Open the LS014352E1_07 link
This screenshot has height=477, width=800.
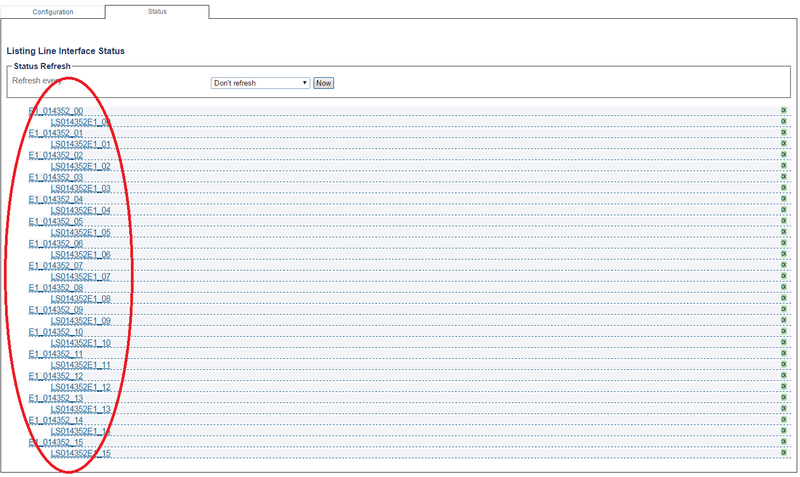pyautogui.click(x=81, y=277)
